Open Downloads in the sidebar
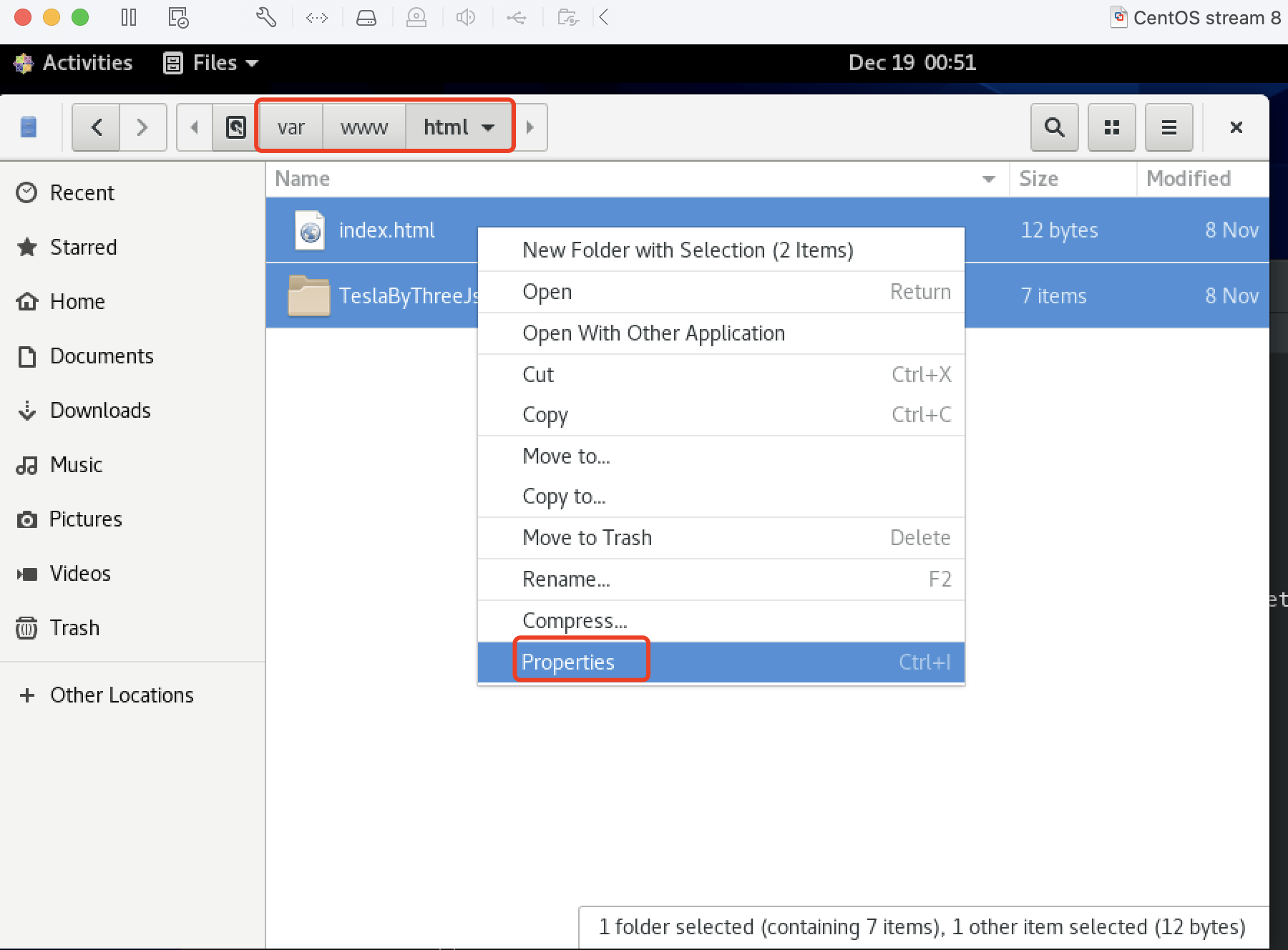This screenshot has width=1288, height=950. click(x=100, y=410)
